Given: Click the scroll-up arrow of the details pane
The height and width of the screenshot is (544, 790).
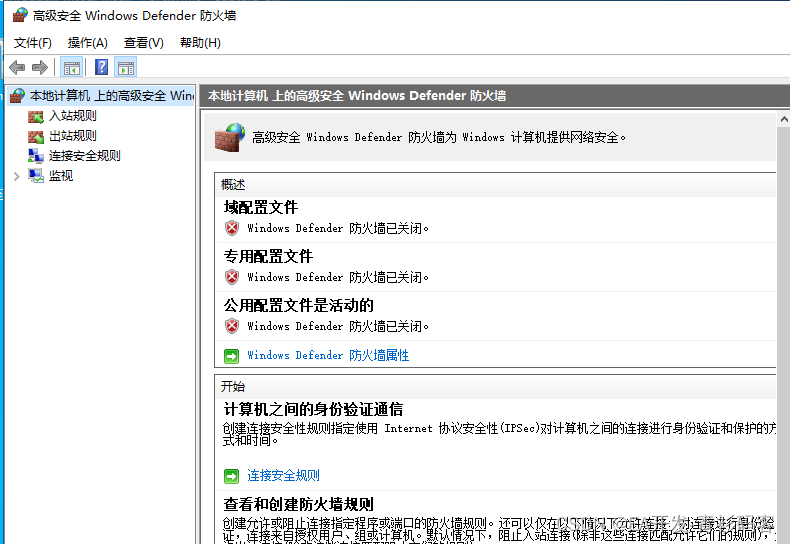Looking at the screenshot, I should point(783,119).
